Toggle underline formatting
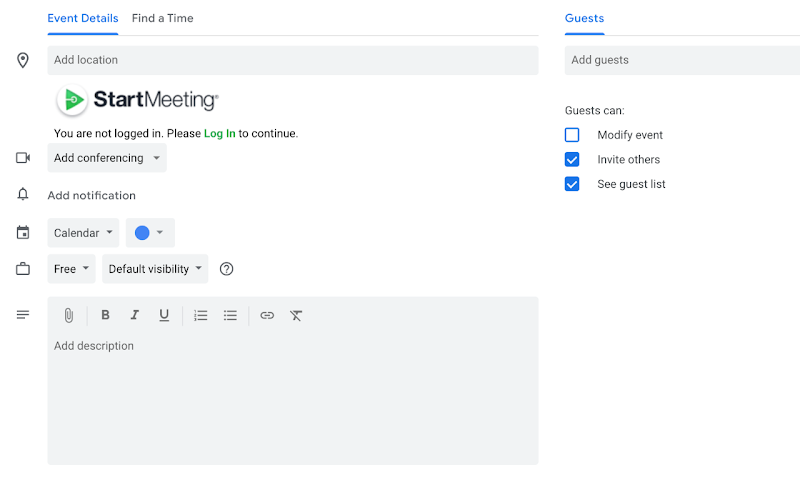 click(x=164, y=315)
